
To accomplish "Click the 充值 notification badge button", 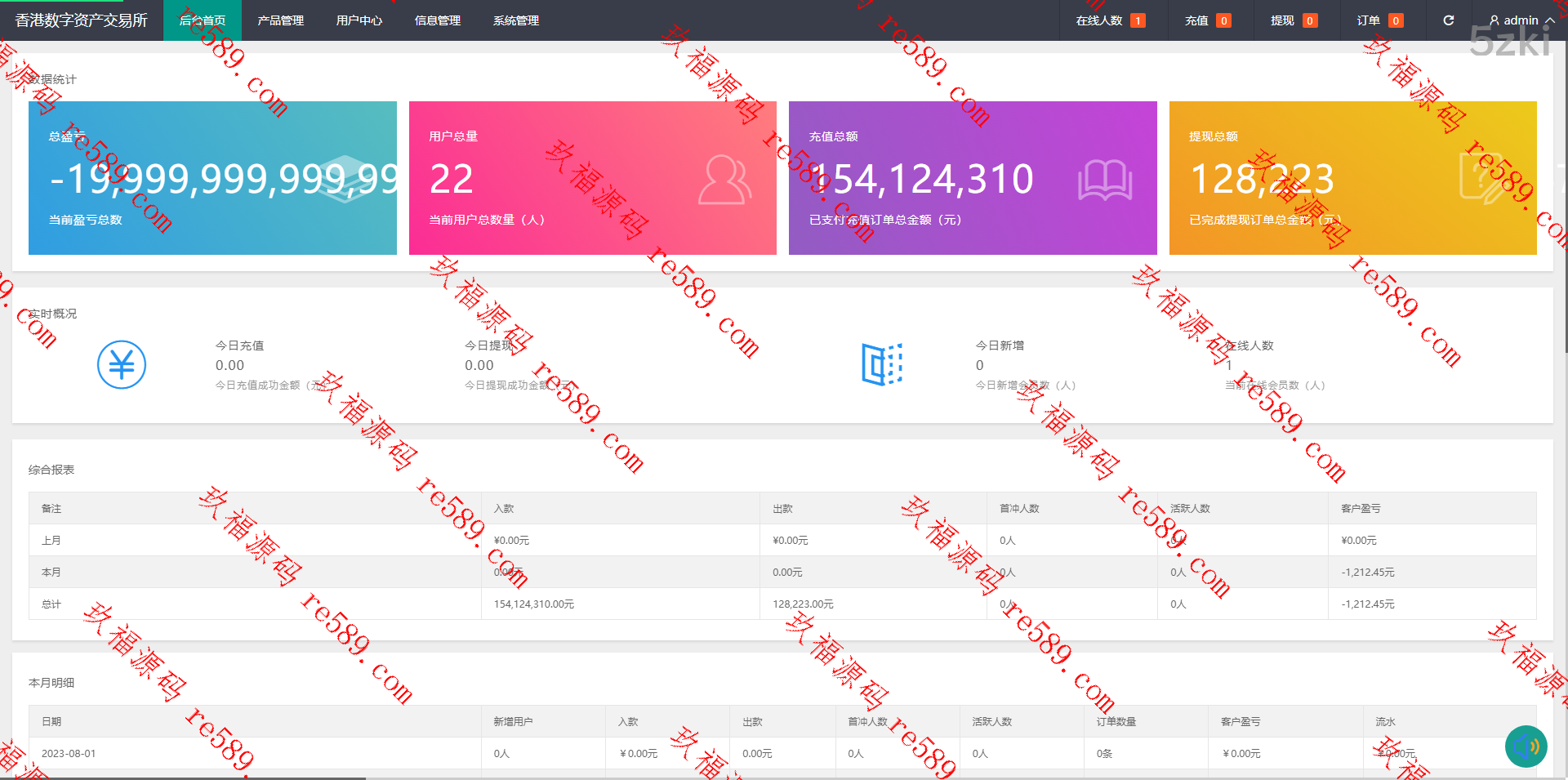I will 1207,20.
